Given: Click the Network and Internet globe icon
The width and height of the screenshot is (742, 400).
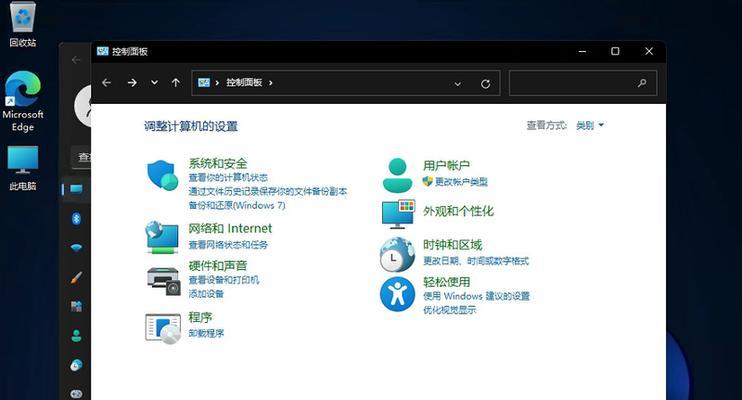Looking at the screenshot, I should (x=162, y=237).
